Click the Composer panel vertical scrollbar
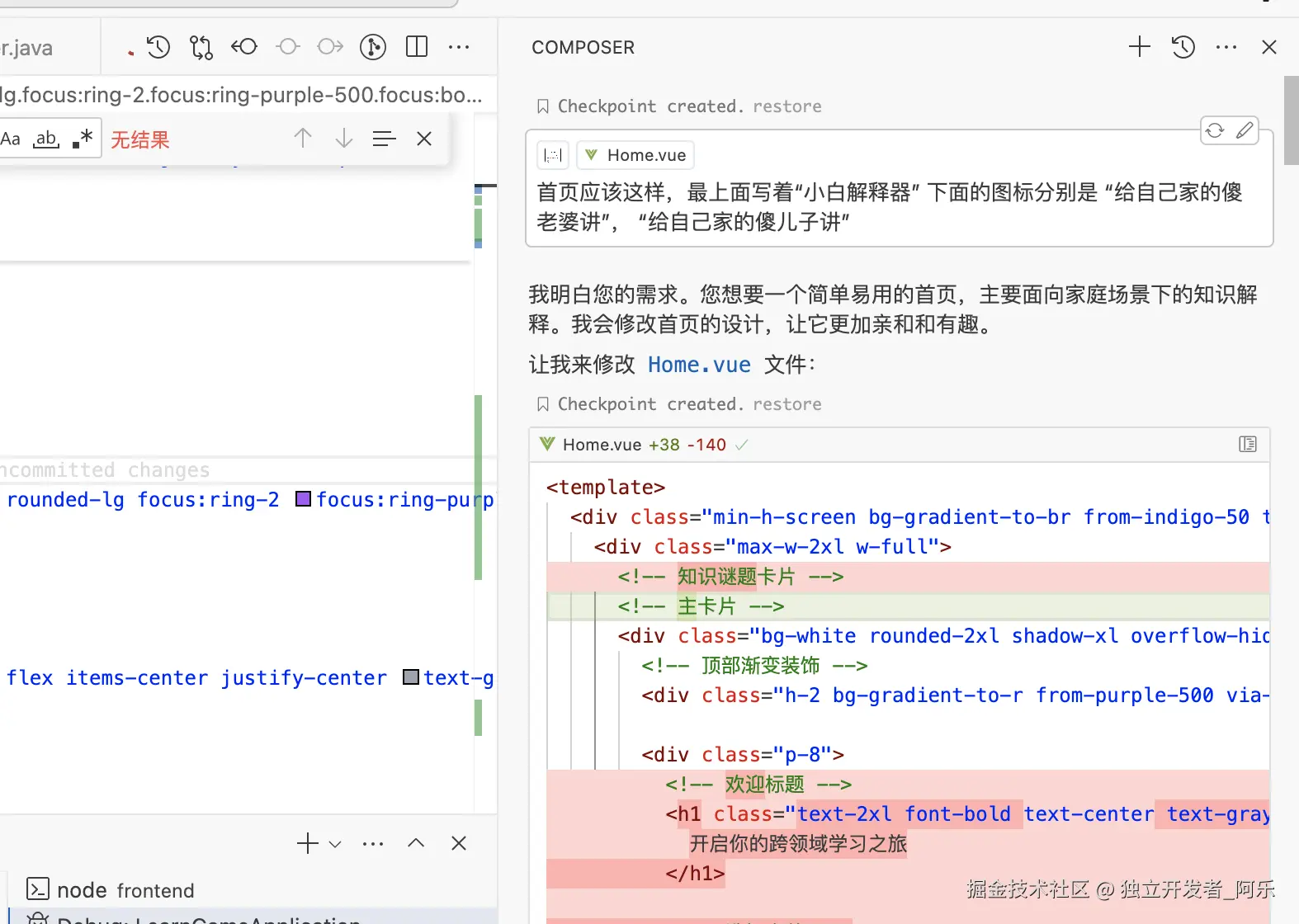This screenshot has height=924, width=1299. click(1291, 120)
